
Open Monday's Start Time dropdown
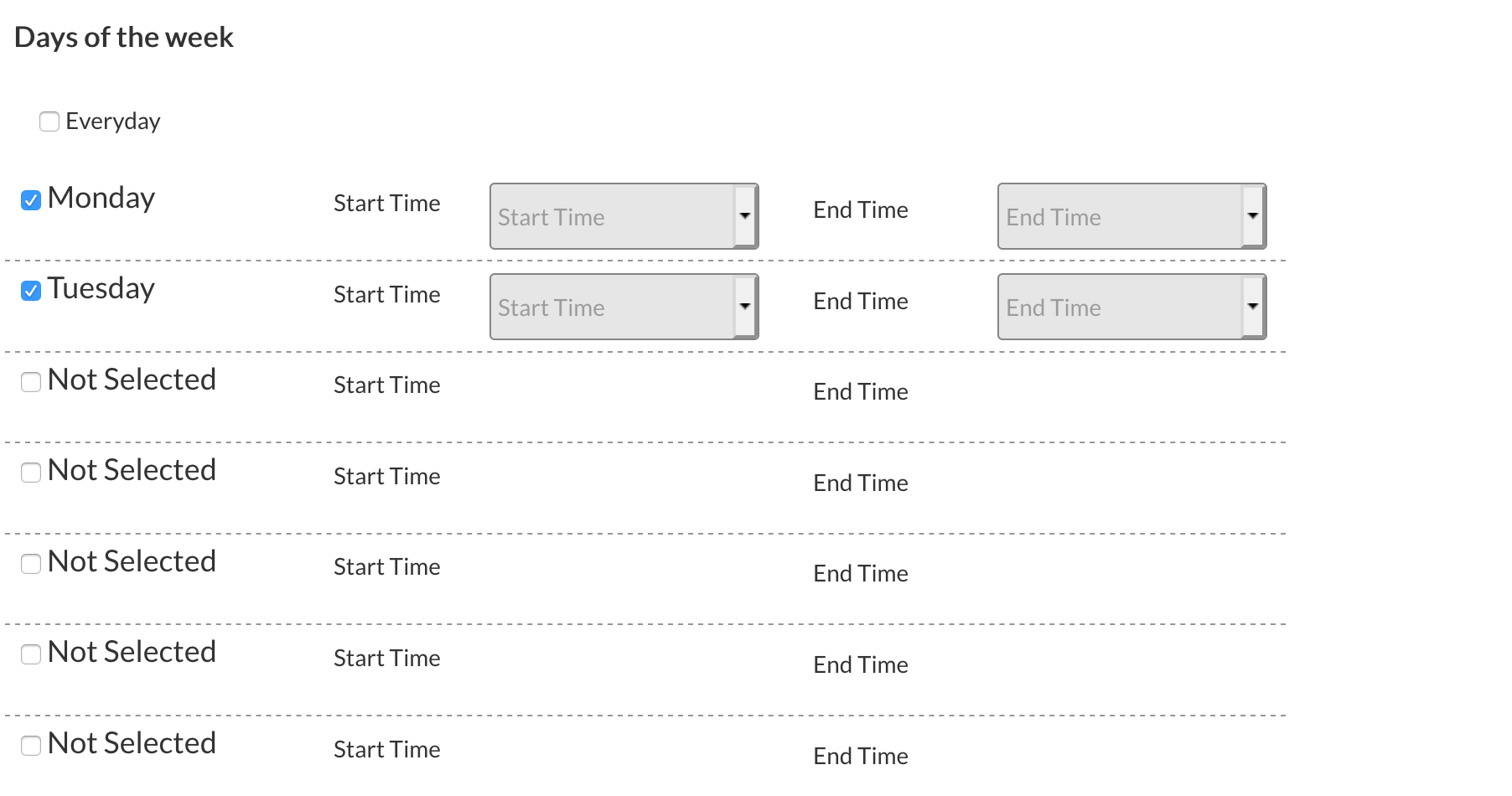click(624, 216)
